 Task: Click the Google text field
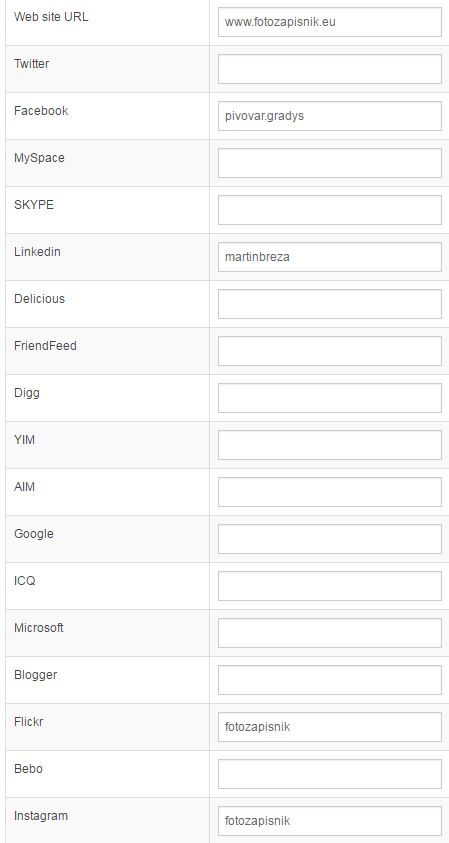click(x=330, y=539)
